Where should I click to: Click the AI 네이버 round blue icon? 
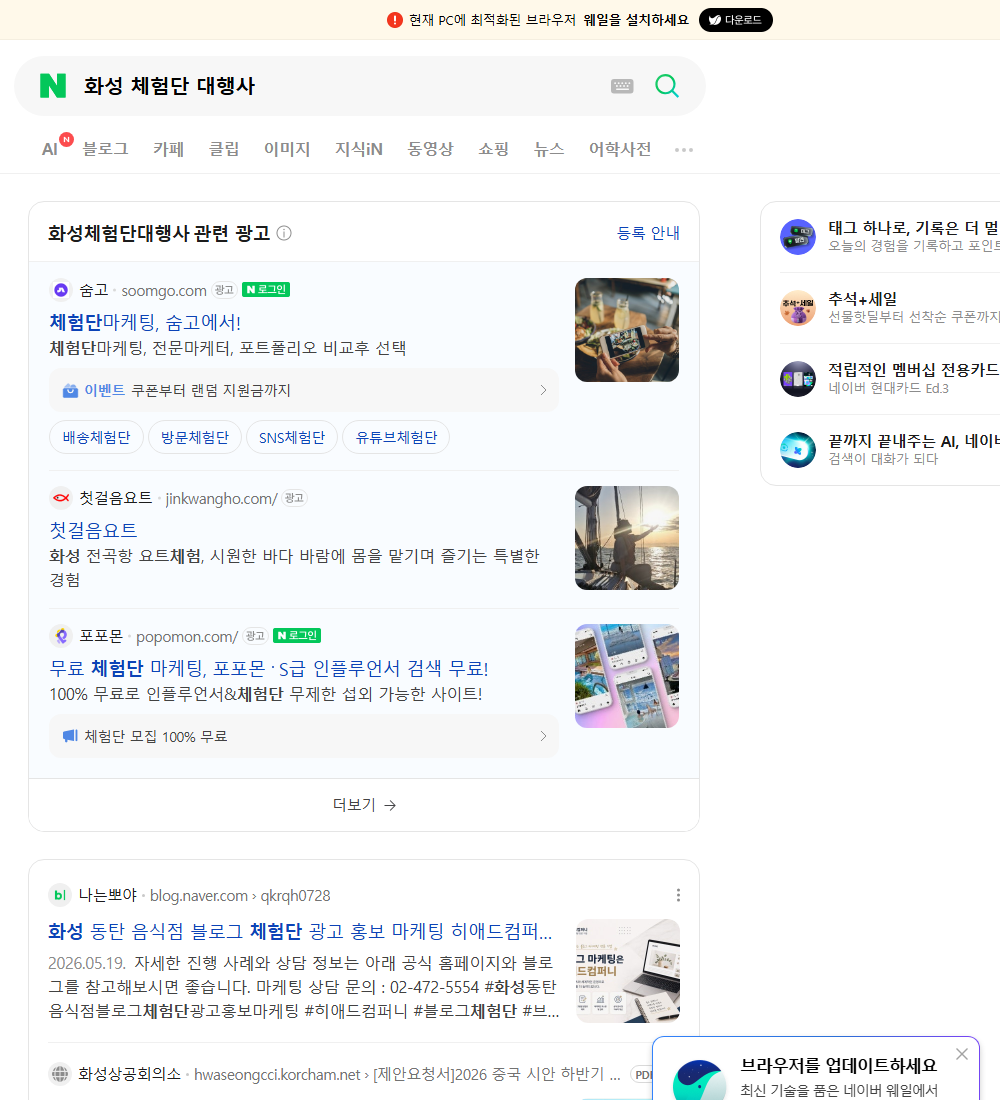click(x=798, y=450)
